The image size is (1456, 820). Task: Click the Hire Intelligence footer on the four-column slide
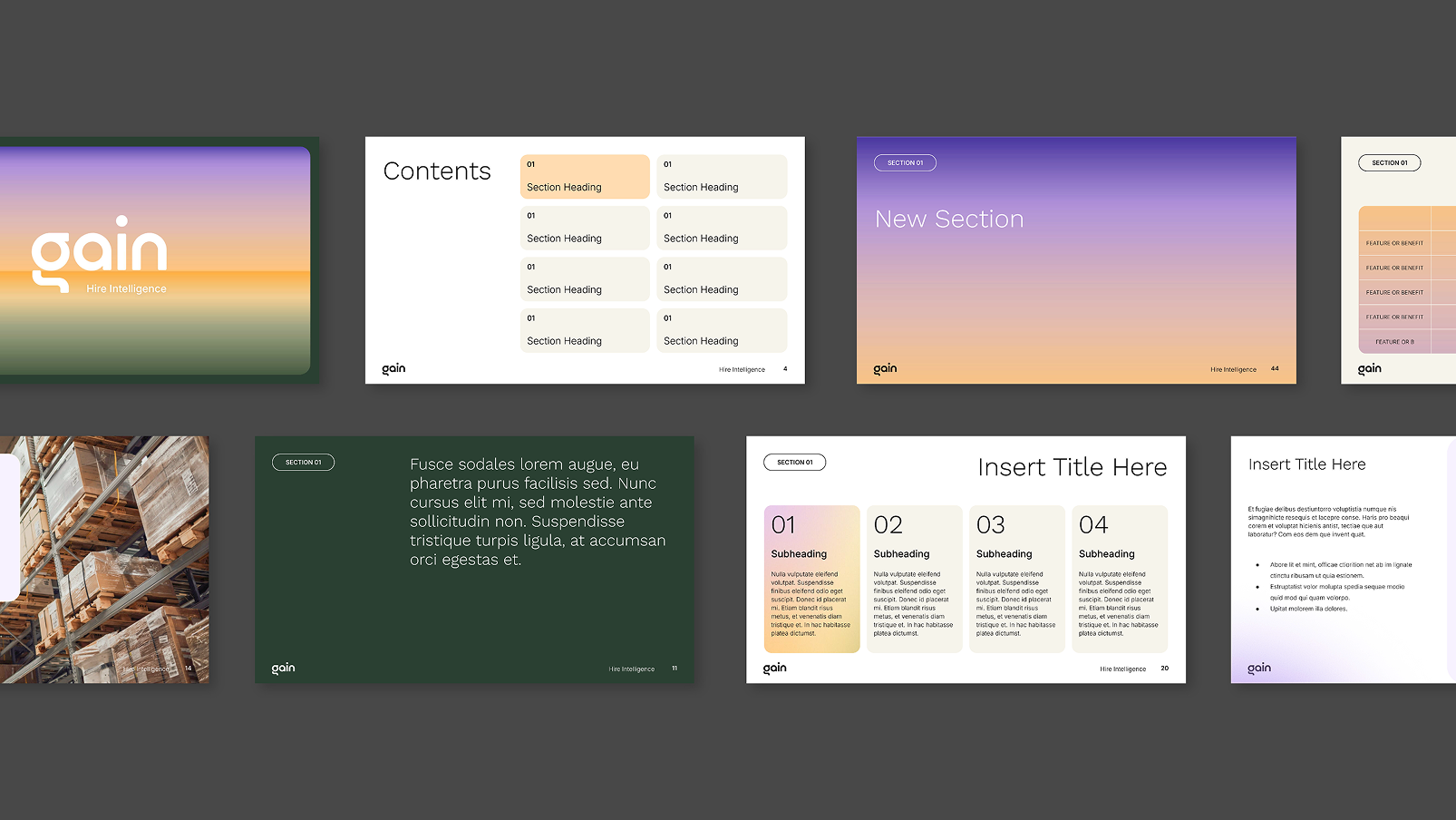pyautogui.click(x=1123, y=669)
